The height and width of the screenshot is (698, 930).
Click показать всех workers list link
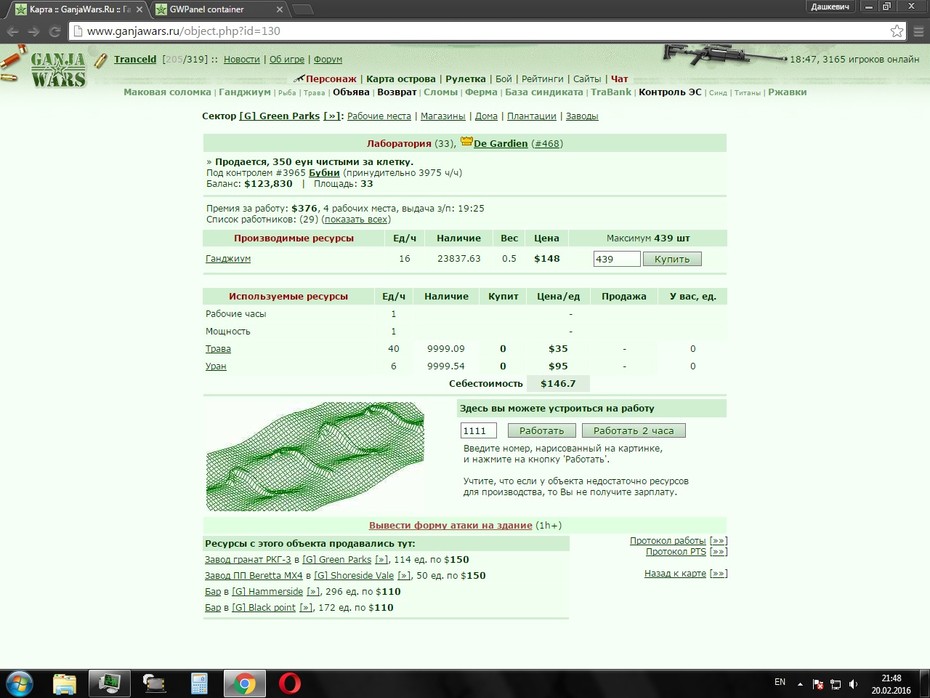coord(356,219)
